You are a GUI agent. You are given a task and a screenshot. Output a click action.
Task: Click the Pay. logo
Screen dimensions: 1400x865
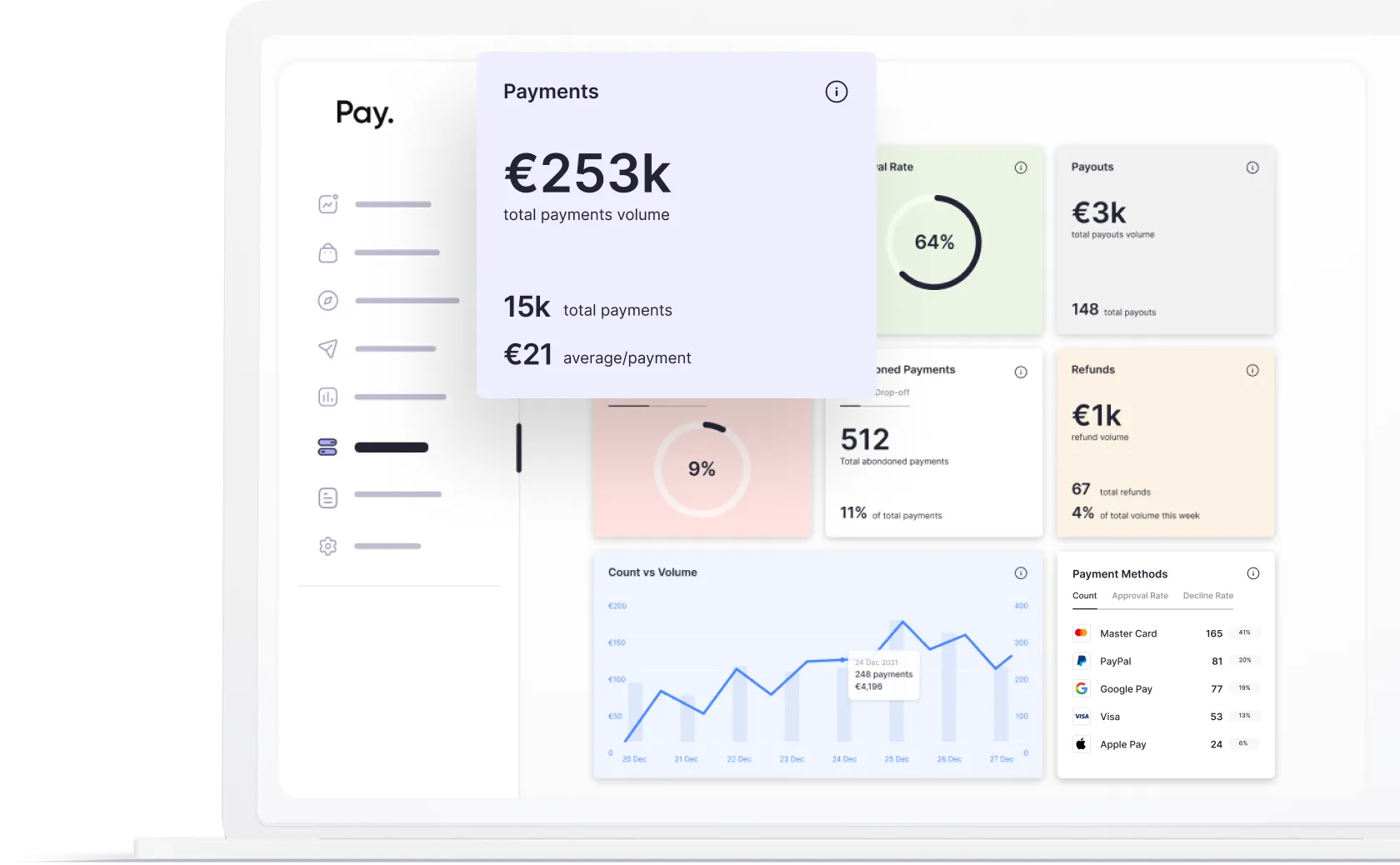tap(364, 113)
